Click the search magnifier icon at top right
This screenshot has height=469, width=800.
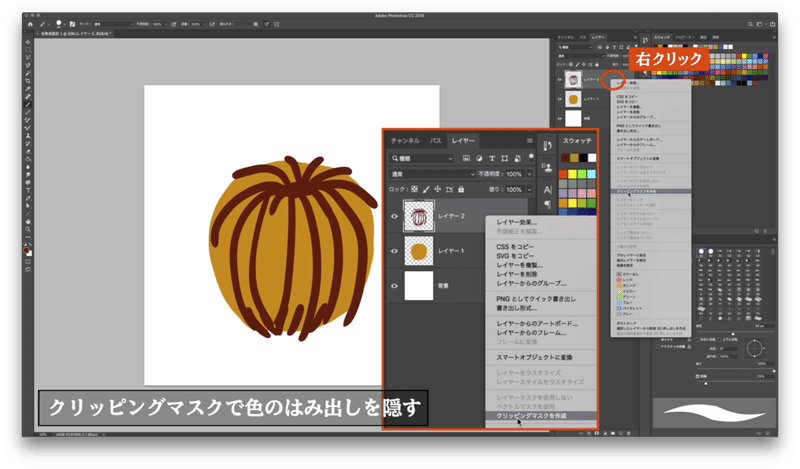coord(751,24)
